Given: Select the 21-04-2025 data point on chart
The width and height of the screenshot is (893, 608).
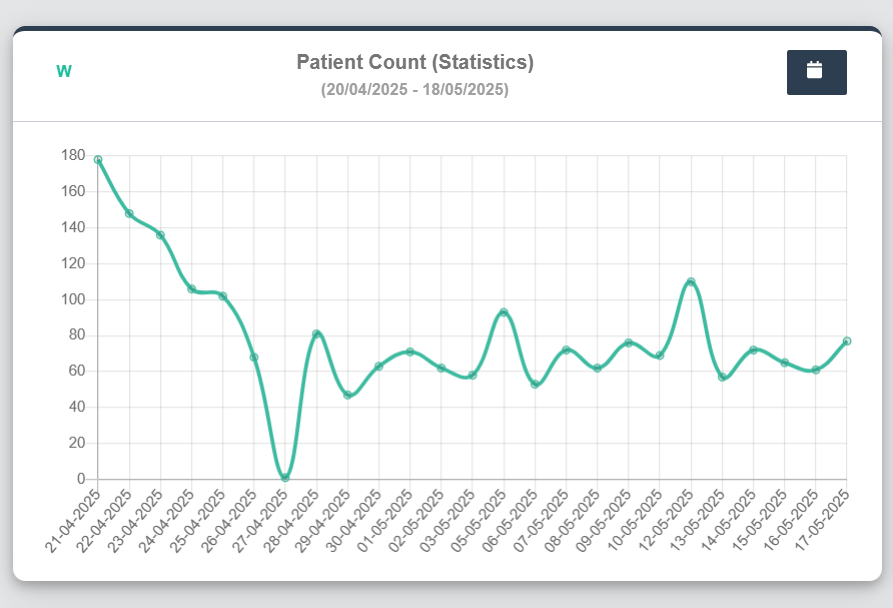Looking at the screenshot, I should point(98,160).
